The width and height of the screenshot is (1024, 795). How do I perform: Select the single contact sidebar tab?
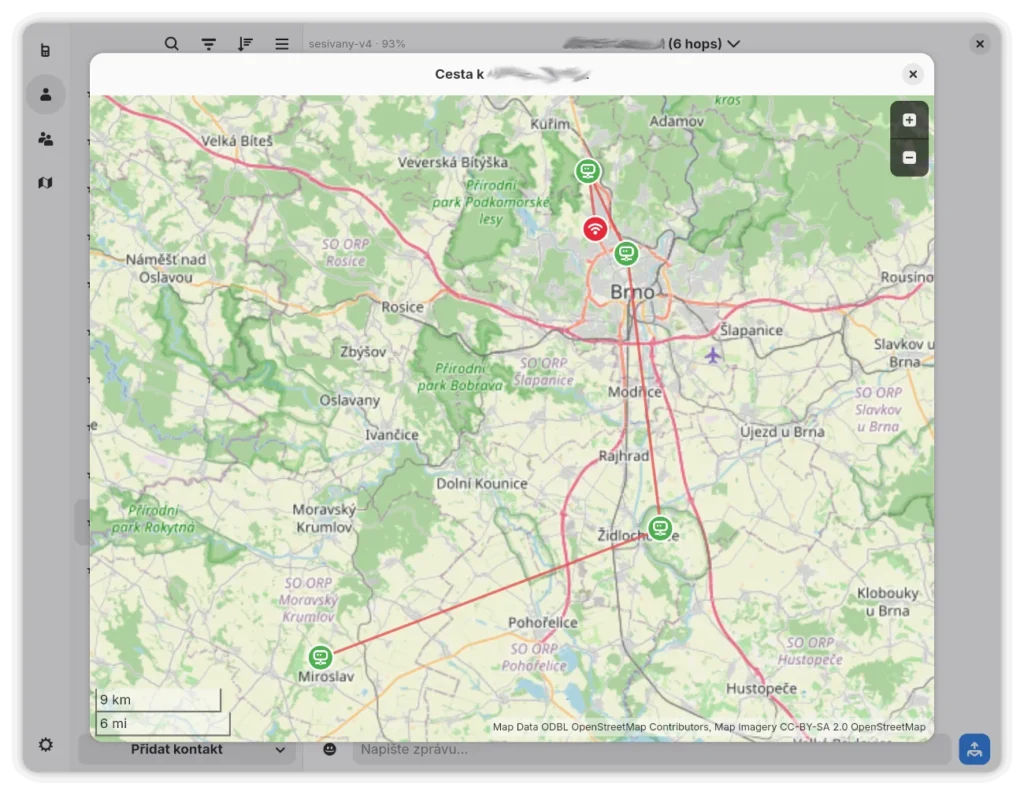click(x=45, y=95)
